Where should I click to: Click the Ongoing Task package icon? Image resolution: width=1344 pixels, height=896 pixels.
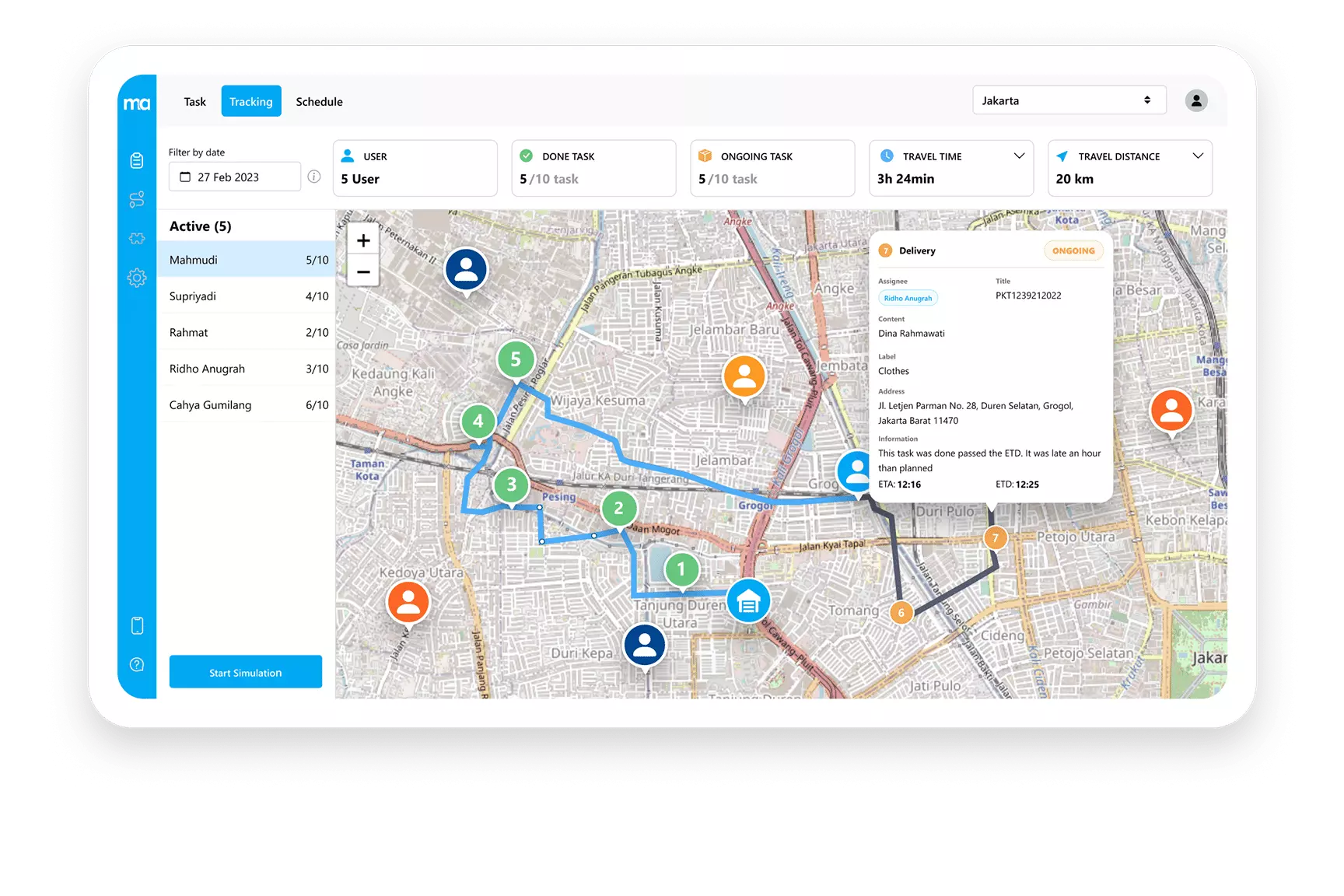(x=704, y=156)
